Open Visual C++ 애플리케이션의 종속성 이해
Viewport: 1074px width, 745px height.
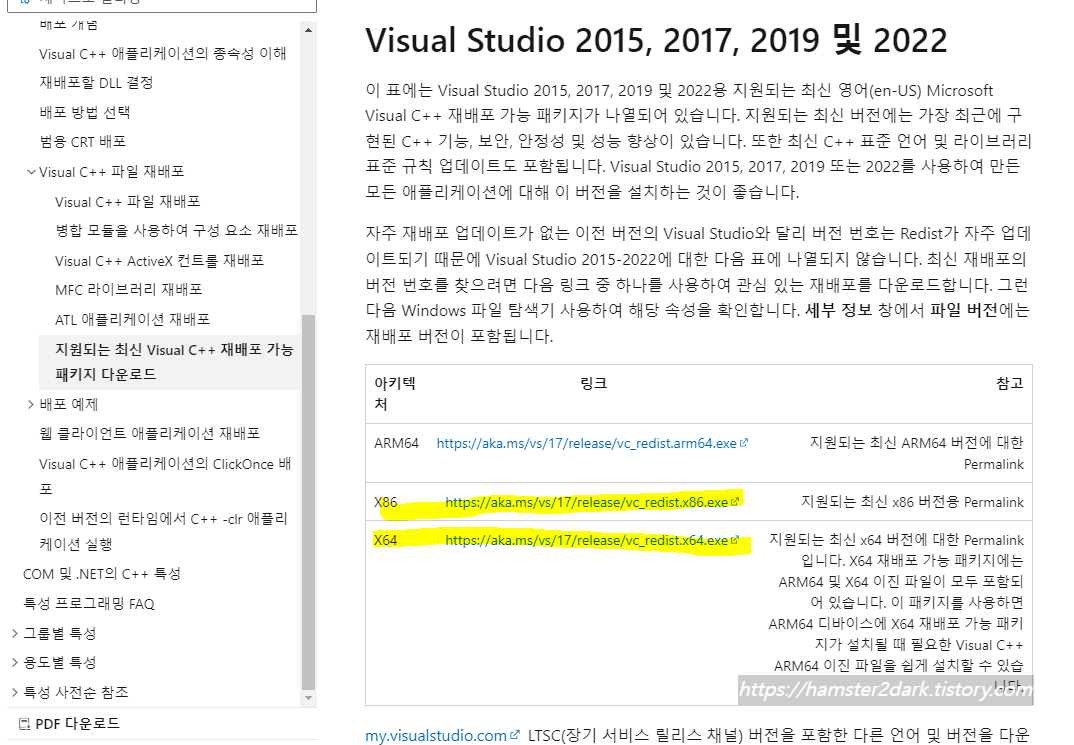click(162, 53)
